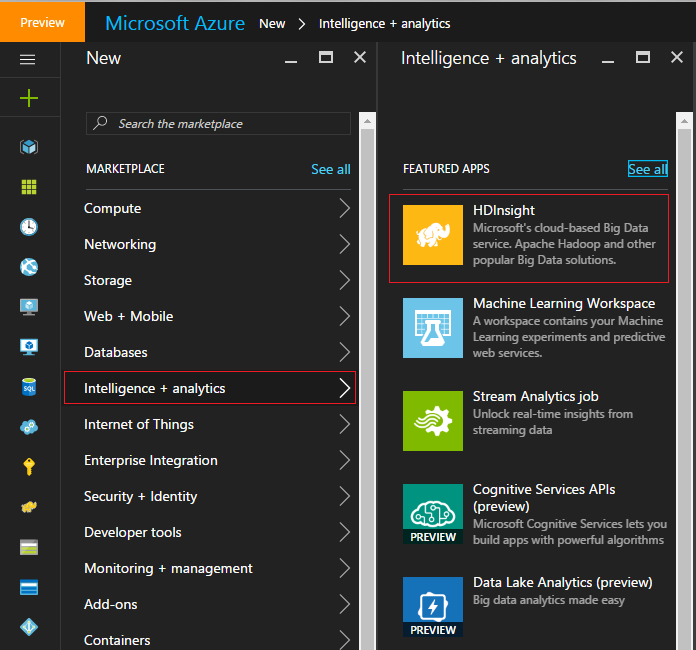Image resolution: width=696 pixels, height=650 pixels.
Task: Click New in the breadcrumb
Action: [x=272, y=24]
